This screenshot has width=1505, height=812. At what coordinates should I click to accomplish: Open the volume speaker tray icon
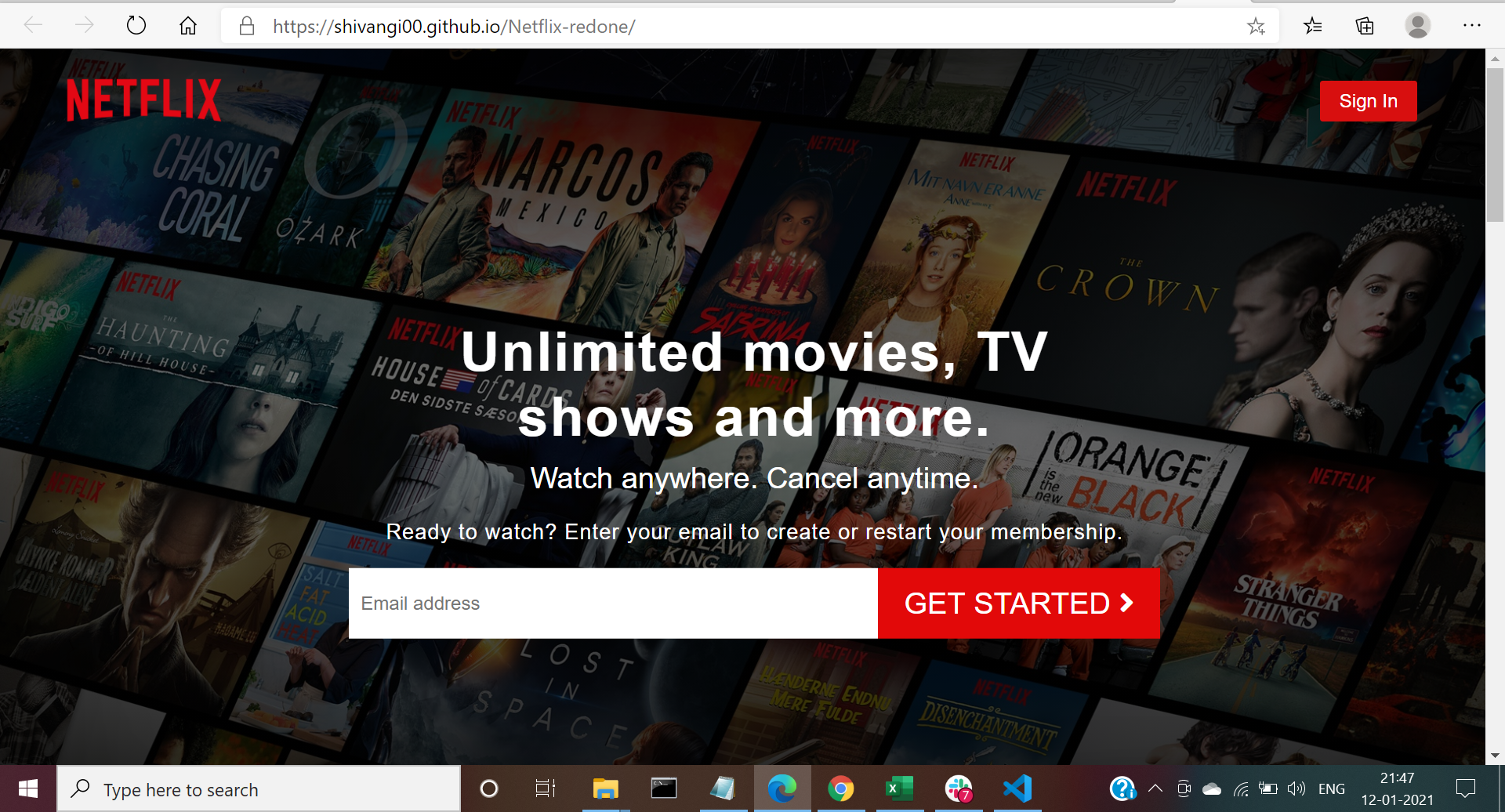point(1296,788)
